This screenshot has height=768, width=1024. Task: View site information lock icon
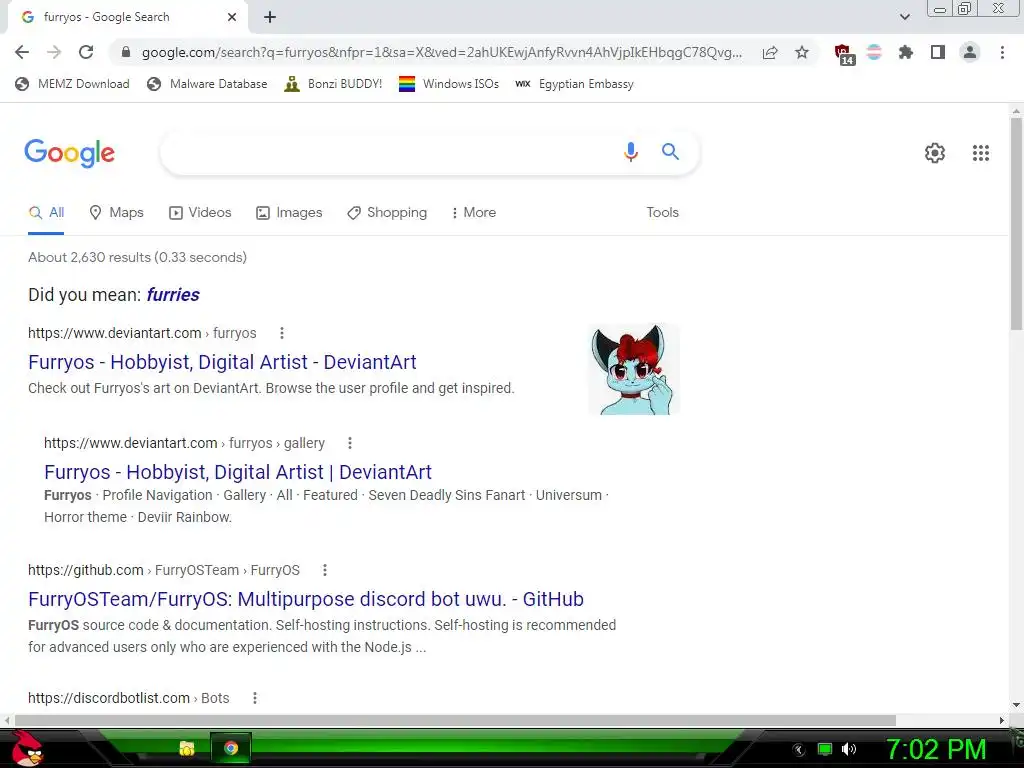(126, 52)
